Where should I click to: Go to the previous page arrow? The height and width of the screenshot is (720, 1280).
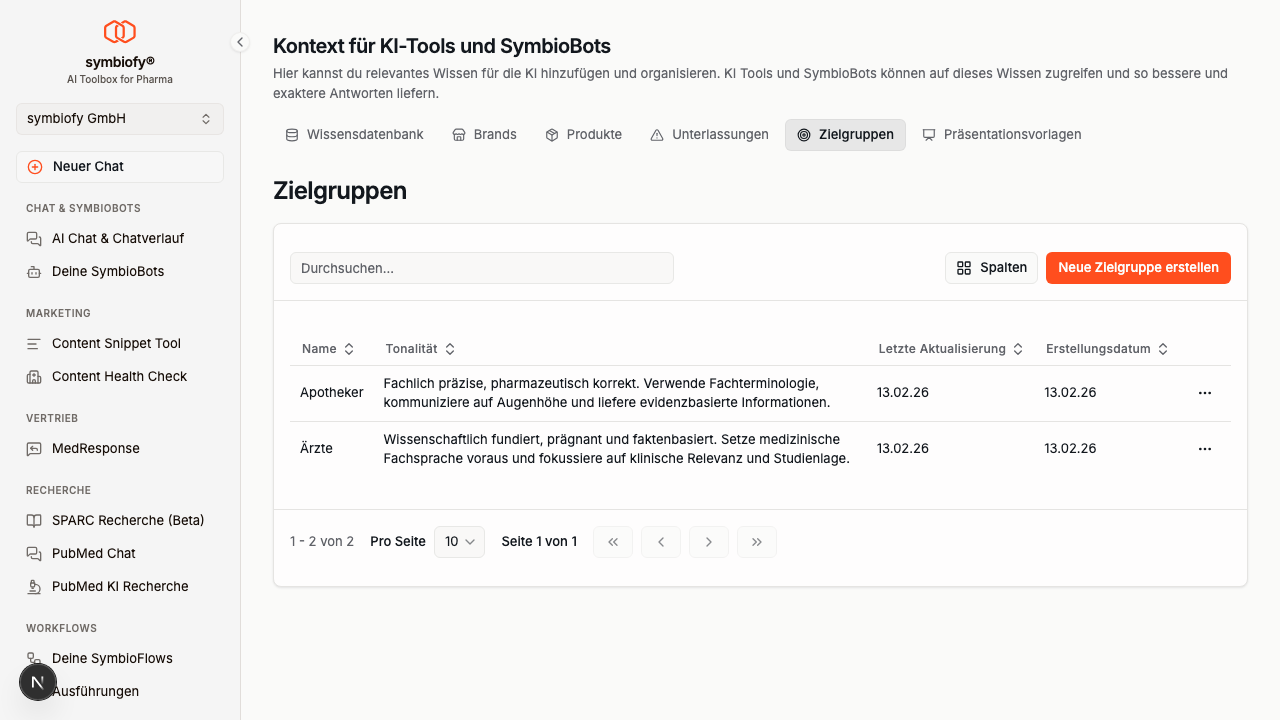661,542
